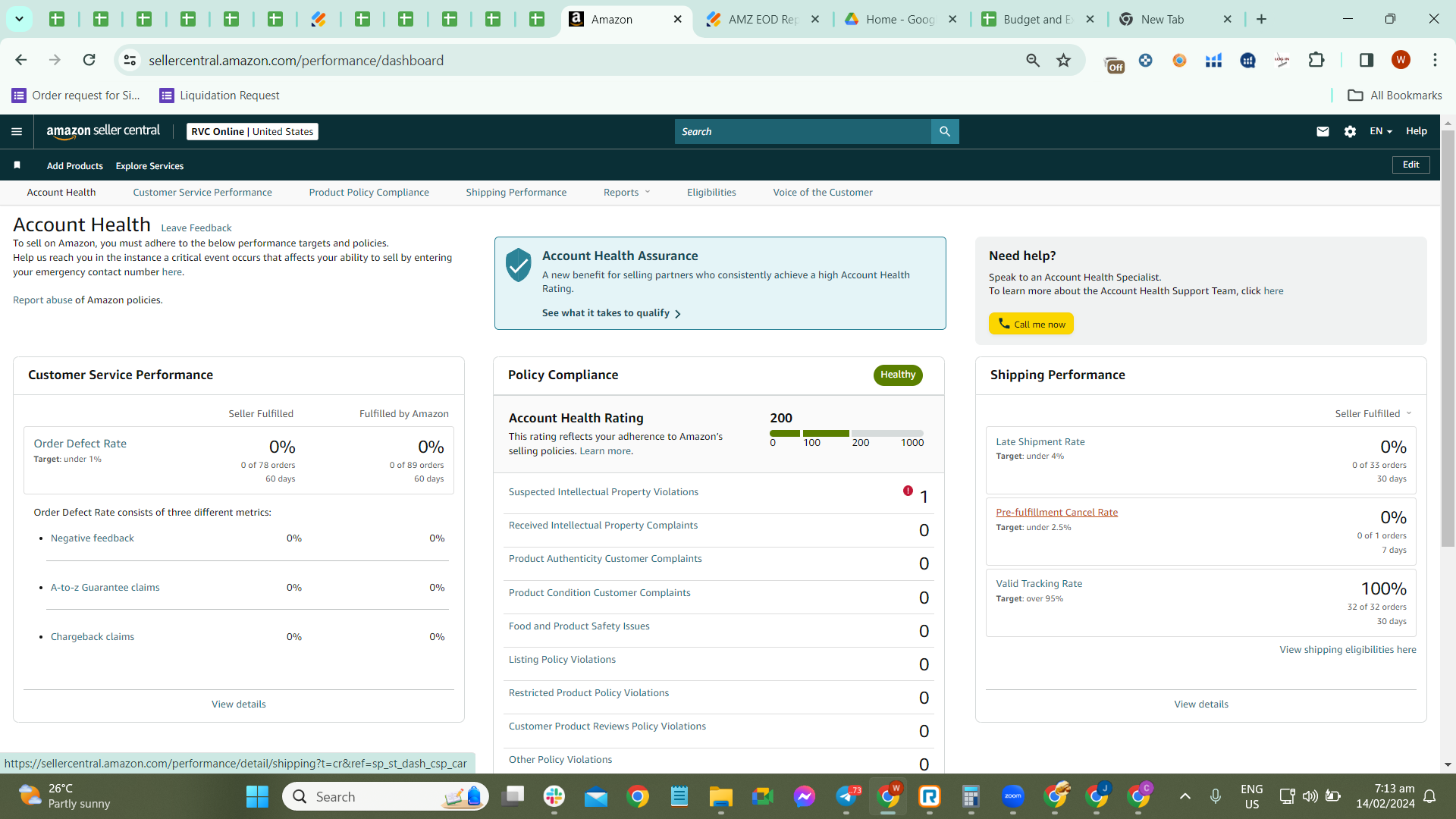This screenshot has height=819, width=1456.
Task: Select the Account Health tab
Action: (61, 193)
